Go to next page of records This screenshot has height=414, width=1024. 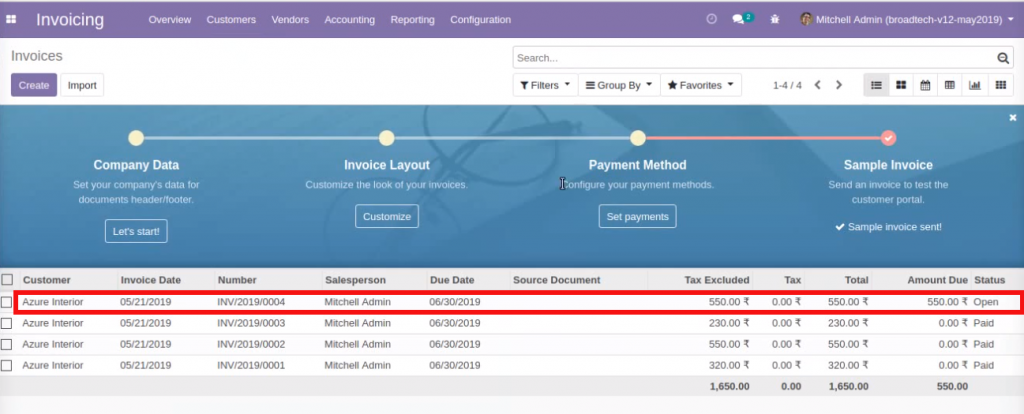click(x=839, y=85)
